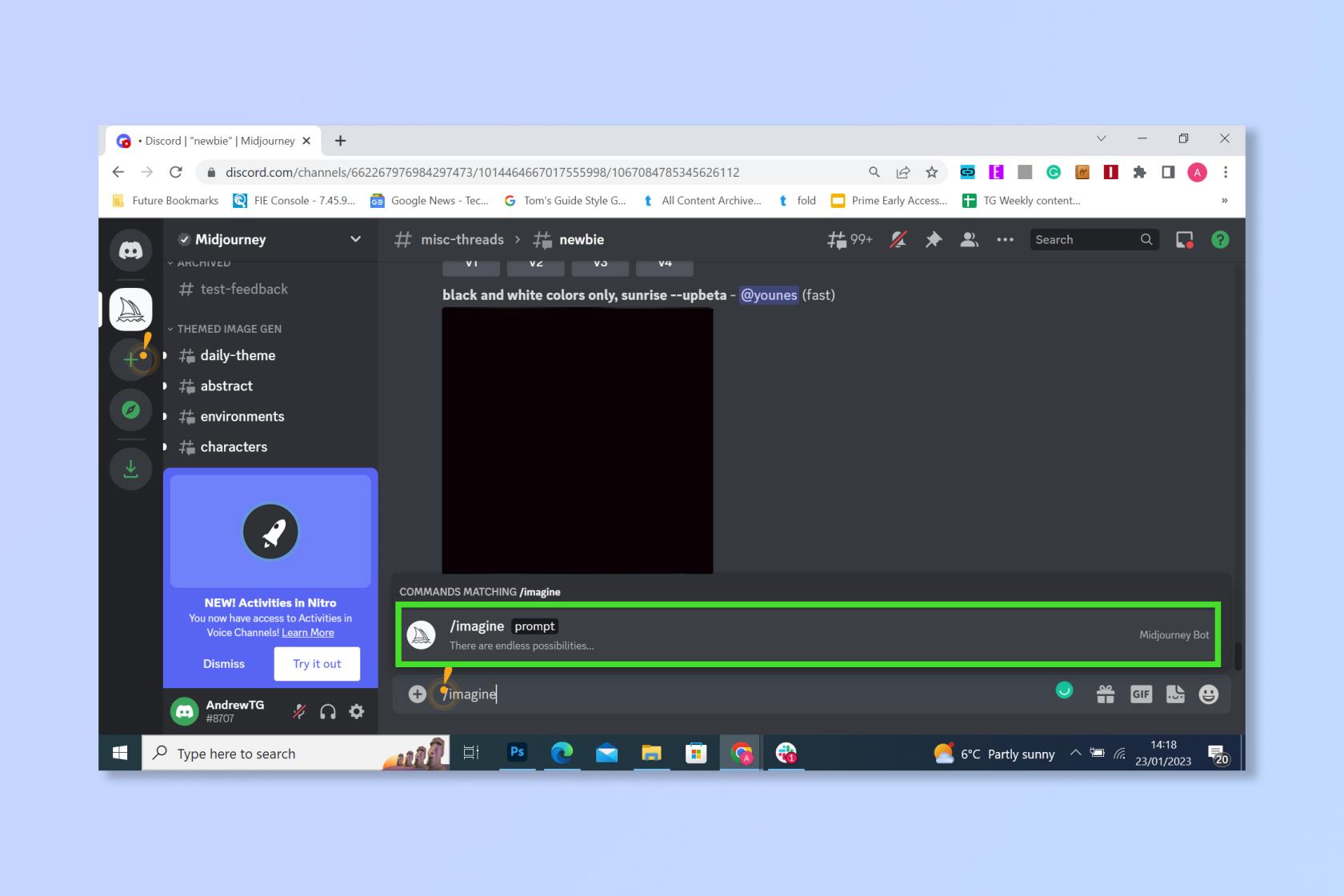Select the /imagine prompt command suggestion

pos(808,635)
